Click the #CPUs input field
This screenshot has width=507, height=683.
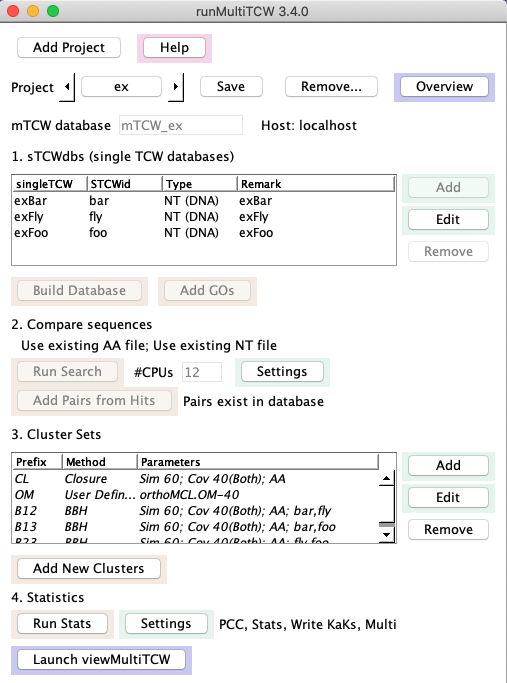click(202, 372)
